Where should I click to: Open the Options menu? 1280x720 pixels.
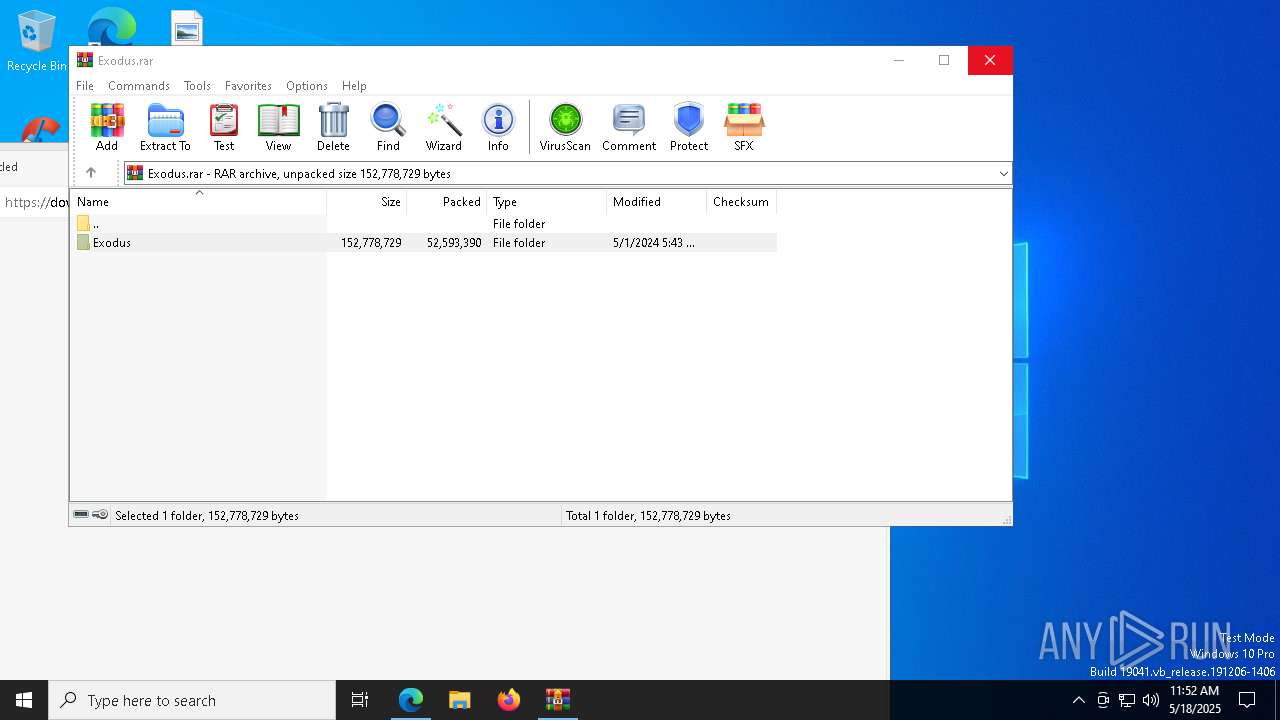point(307,86)
